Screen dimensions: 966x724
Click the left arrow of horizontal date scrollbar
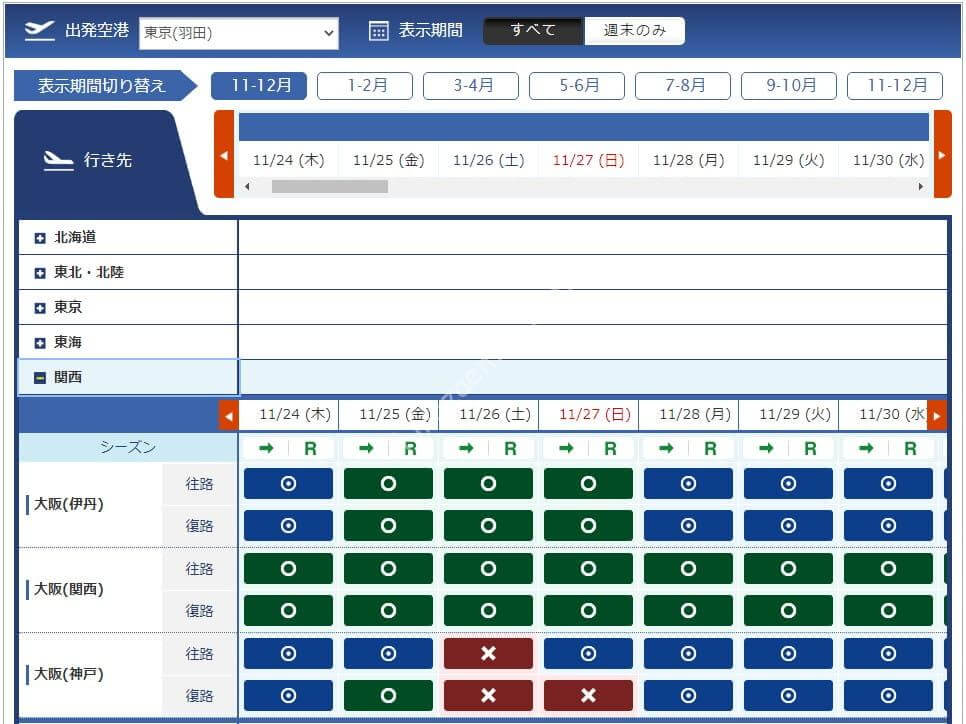point(248,186)
